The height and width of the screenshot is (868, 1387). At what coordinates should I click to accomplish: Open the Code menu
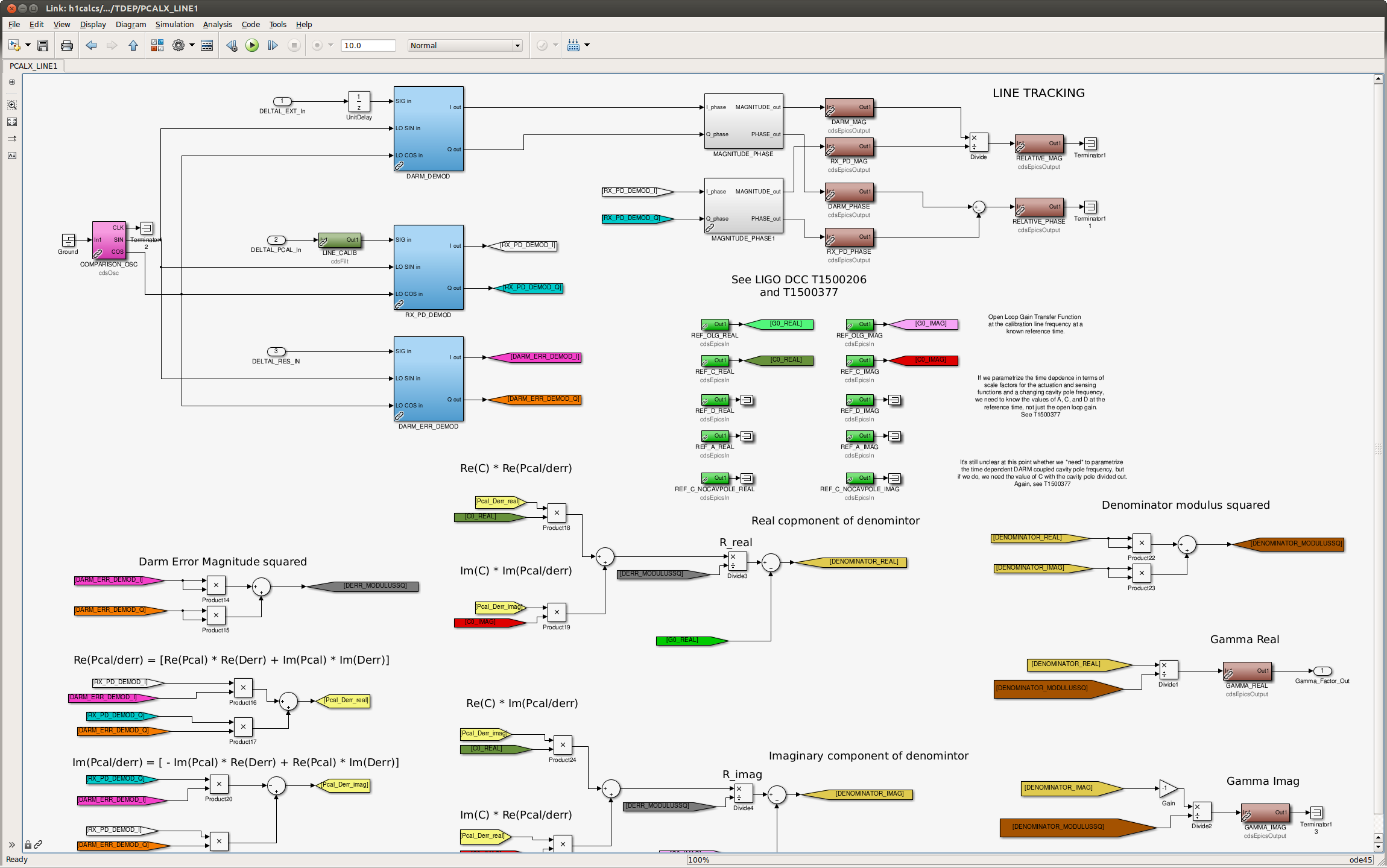click(250, 25)
